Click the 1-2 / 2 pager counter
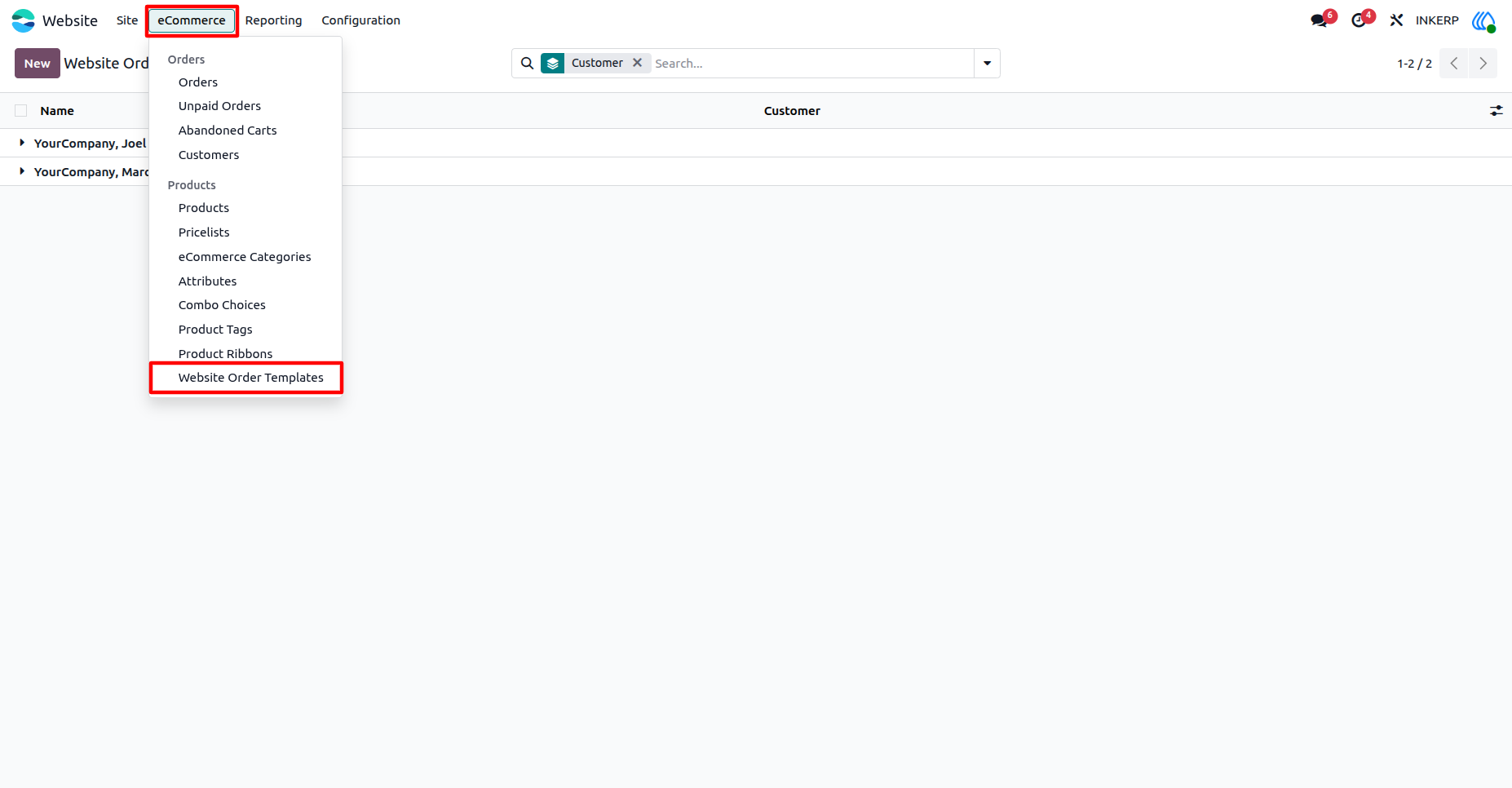 1414,64
